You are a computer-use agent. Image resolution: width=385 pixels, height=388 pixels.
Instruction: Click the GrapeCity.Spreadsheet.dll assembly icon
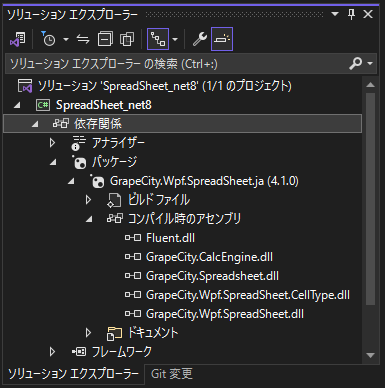pyautogui.click(x=133, y=276)
